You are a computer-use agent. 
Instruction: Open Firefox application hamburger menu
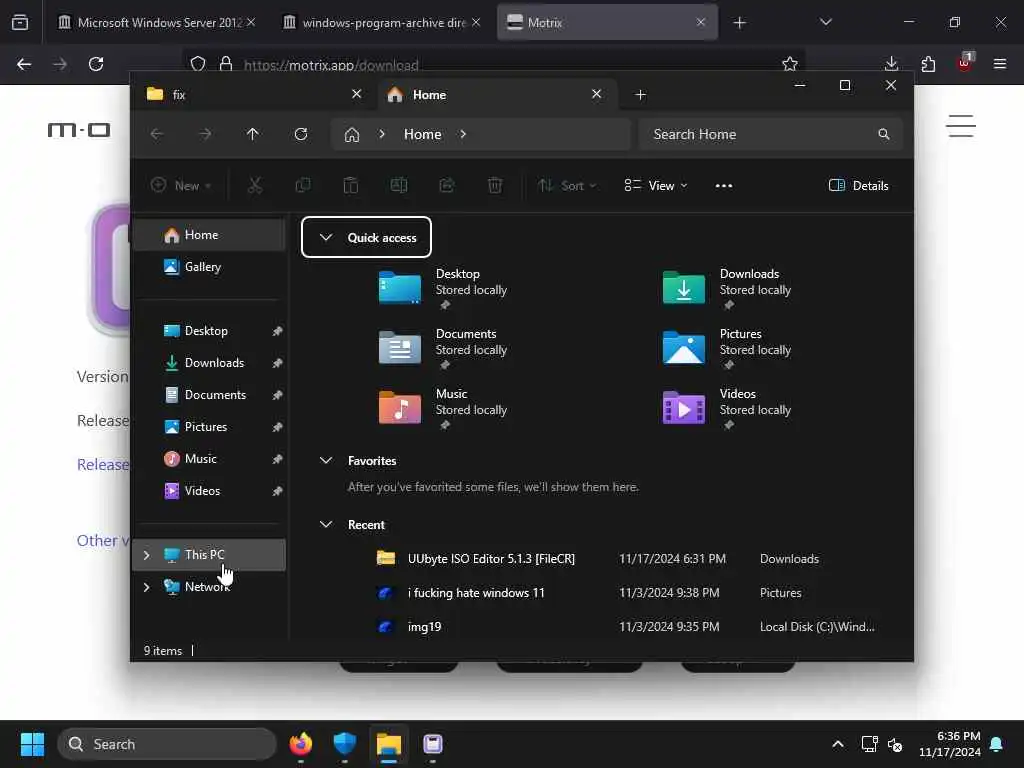(1000, 64)
